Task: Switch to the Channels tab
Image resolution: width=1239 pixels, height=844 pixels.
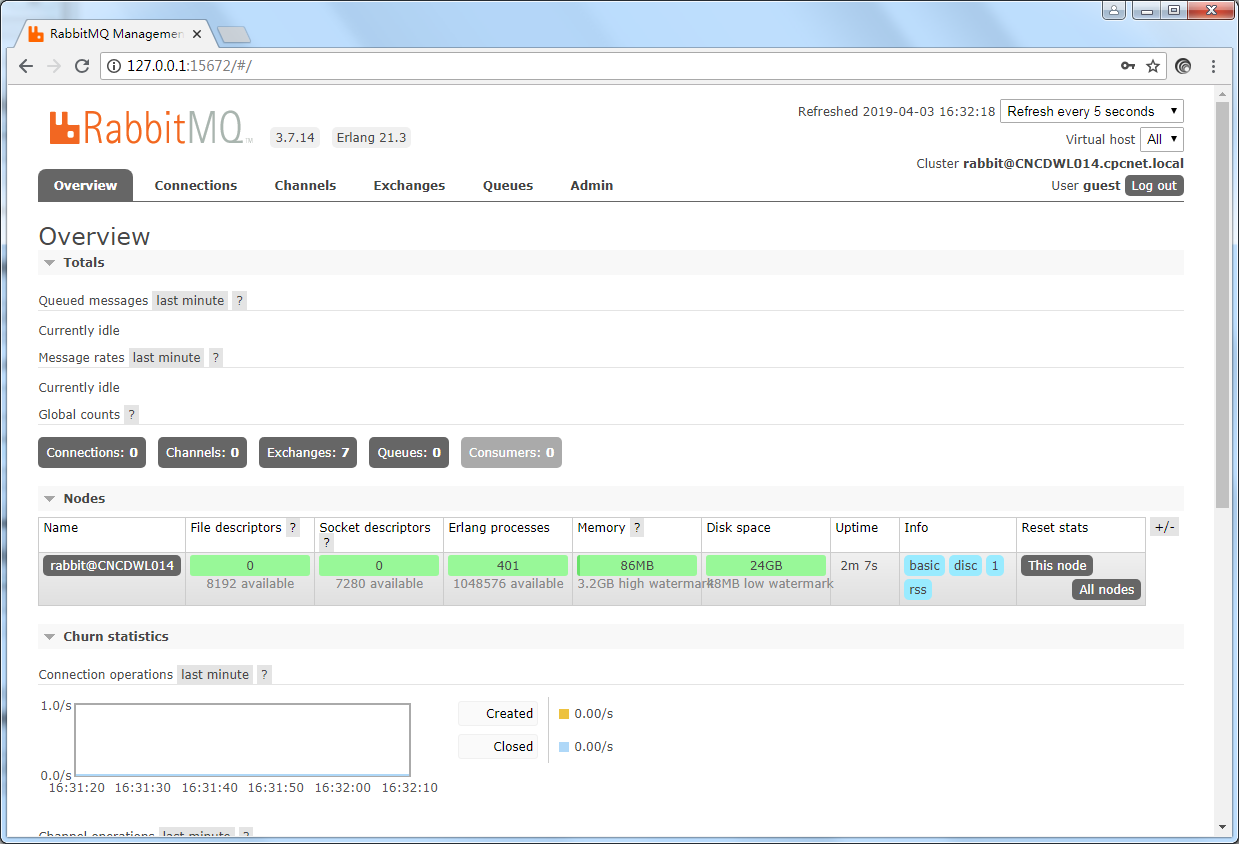Action: [305, 185]
